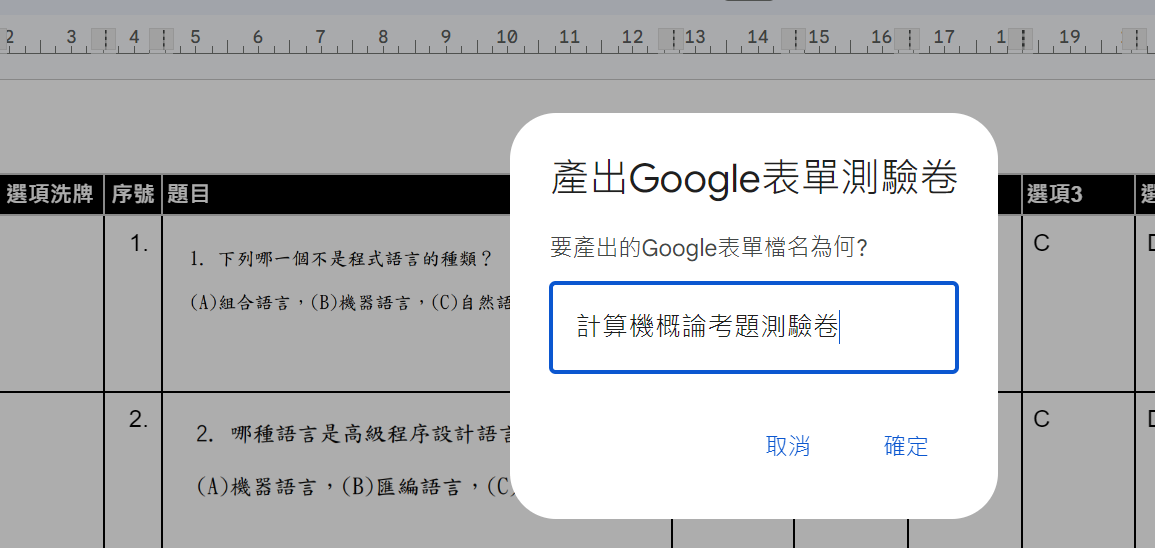This screenshot has height=548, width=1155.
Task: Click ruler column marker between 14 and 15
Action: click(796, 39)
